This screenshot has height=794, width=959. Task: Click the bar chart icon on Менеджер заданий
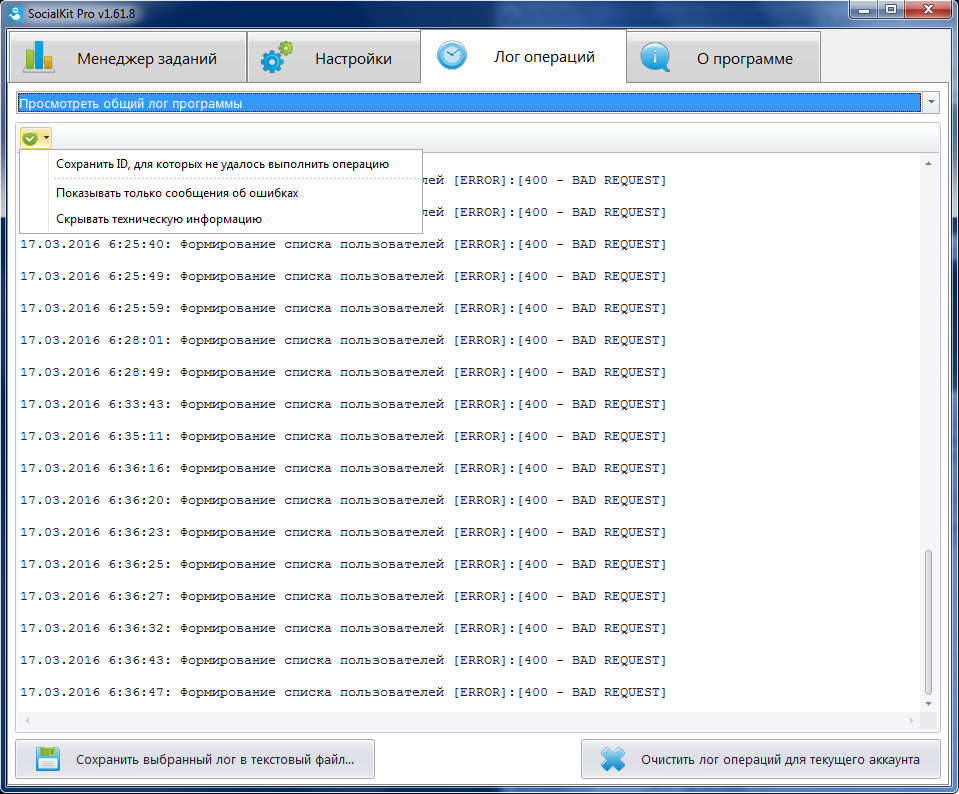coord(39,57)
